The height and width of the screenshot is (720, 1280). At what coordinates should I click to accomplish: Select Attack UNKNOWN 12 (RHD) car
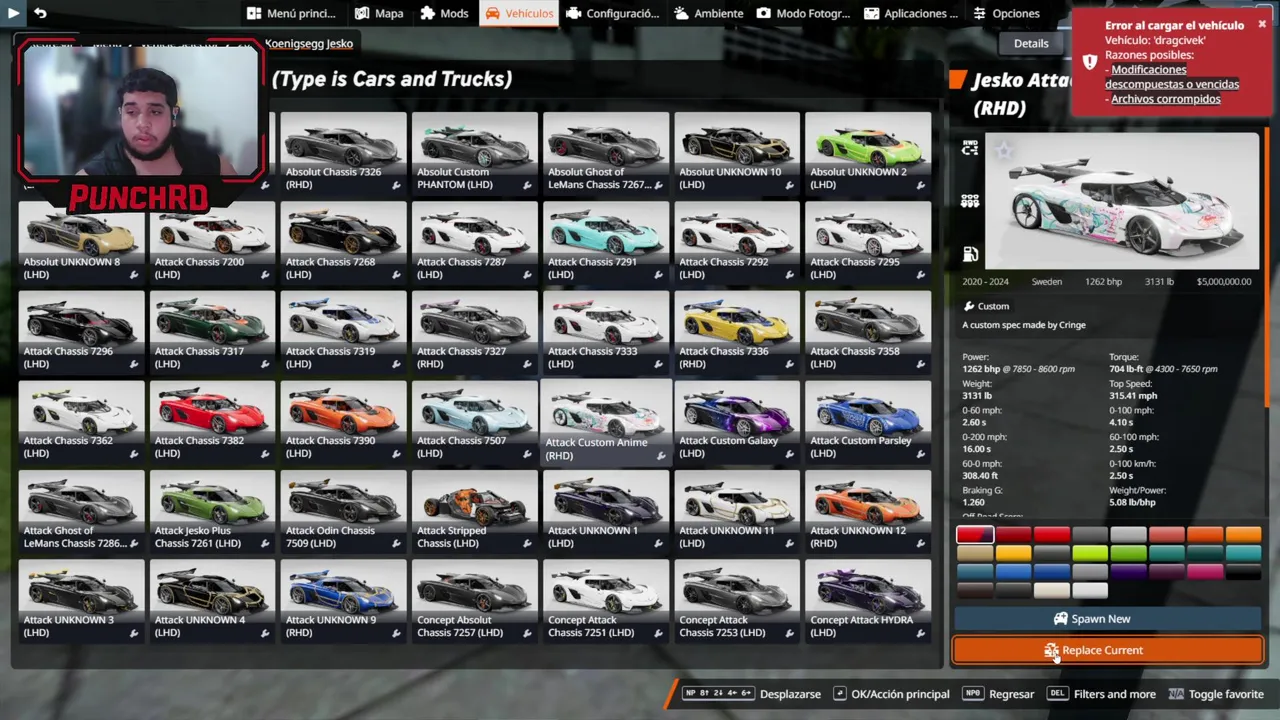[867, 510]
